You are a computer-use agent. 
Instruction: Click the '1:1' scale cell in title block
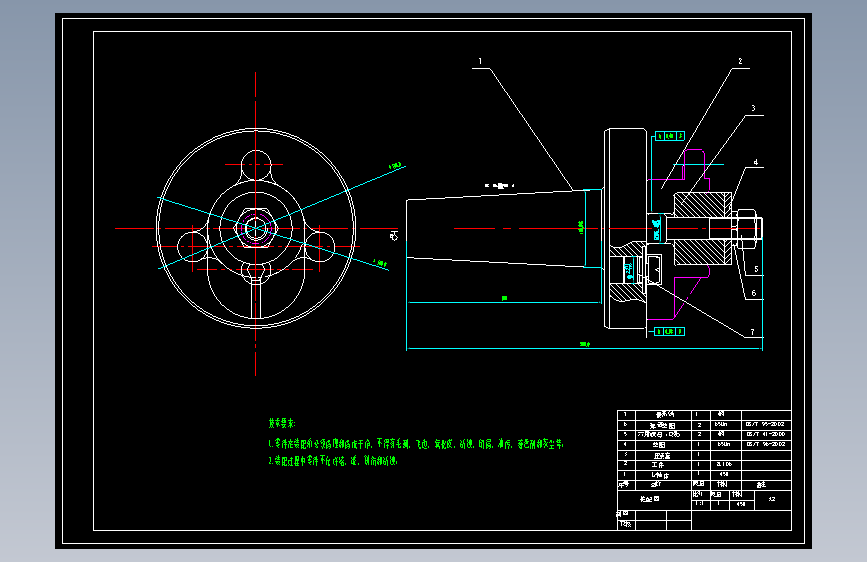(700, 504)
